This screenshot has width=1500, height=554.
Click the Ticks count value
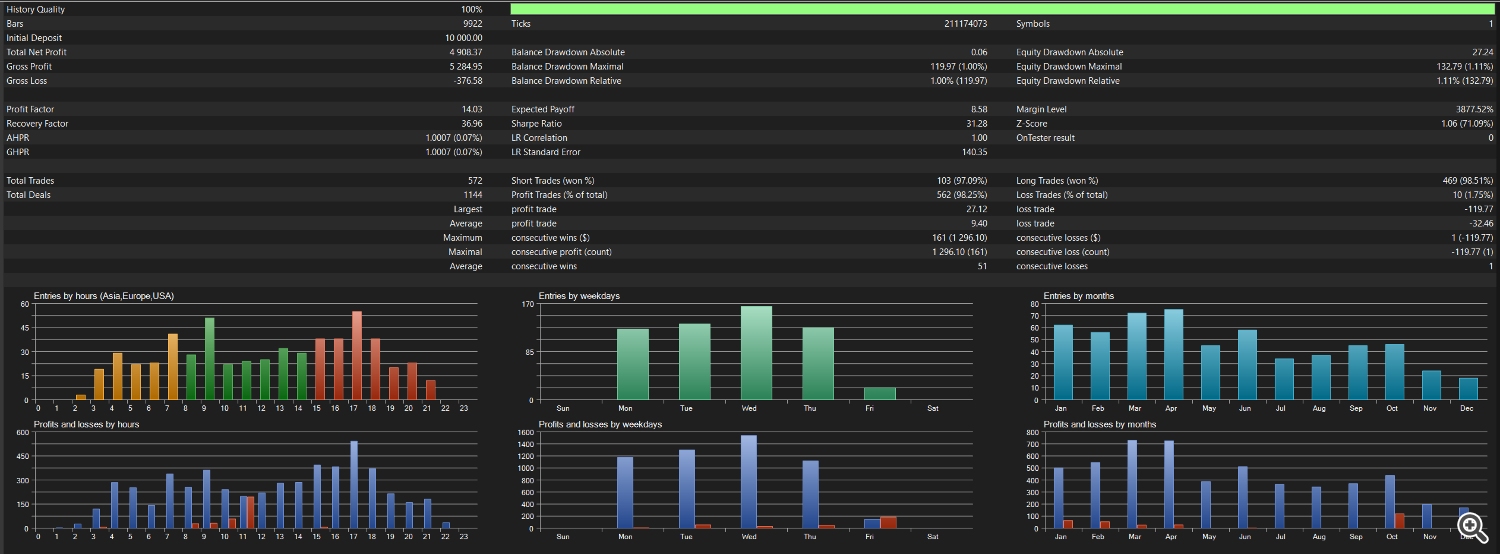tap(965, 23)
